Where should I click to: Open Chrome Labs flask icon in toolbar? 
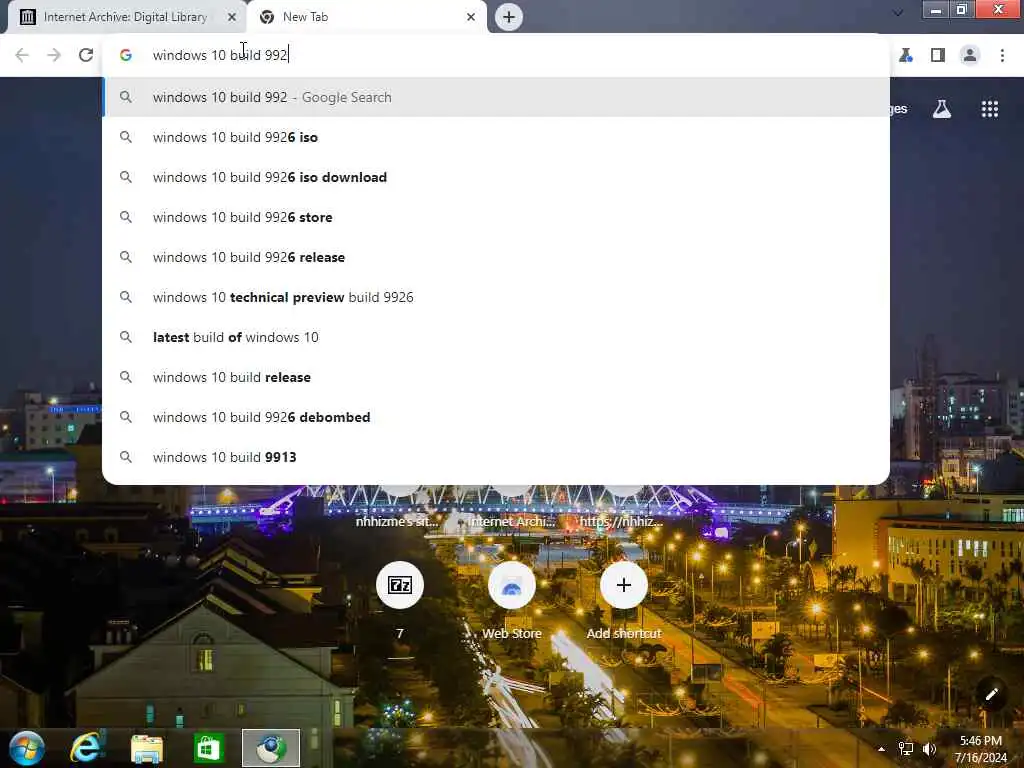[906, 56]
